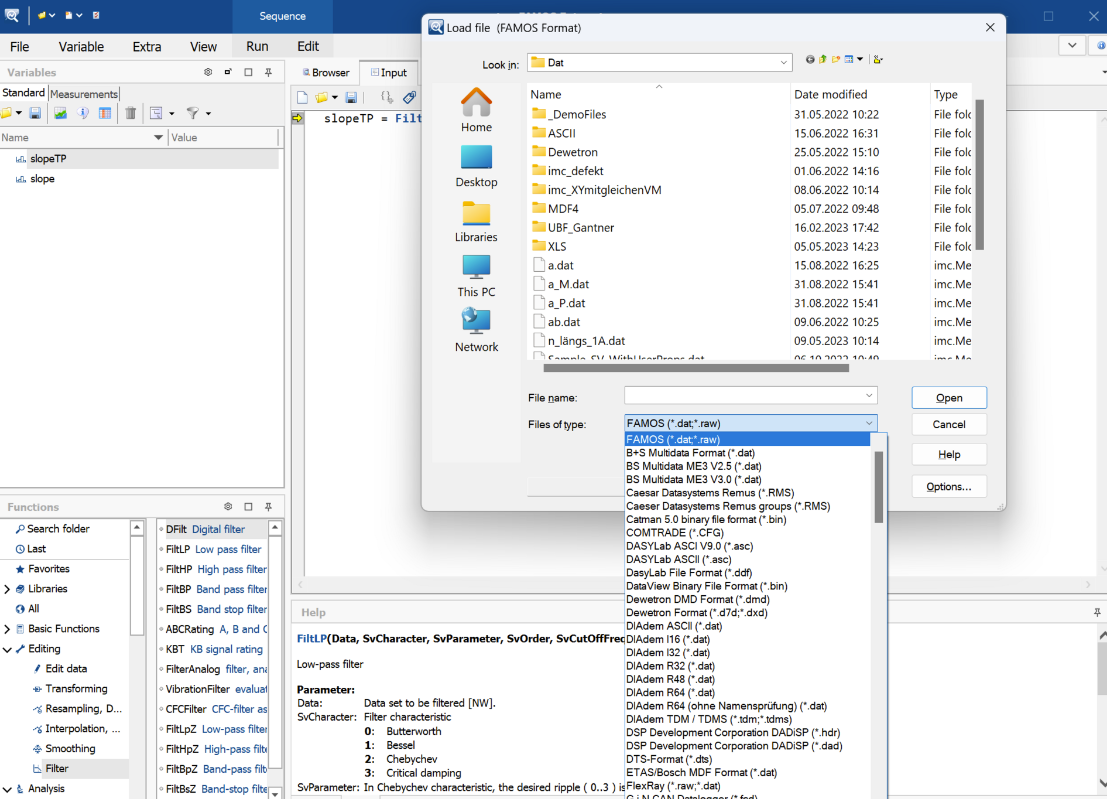
Task: Click the Up One Level folder icon in dialog
Action: tap(822, 60)
